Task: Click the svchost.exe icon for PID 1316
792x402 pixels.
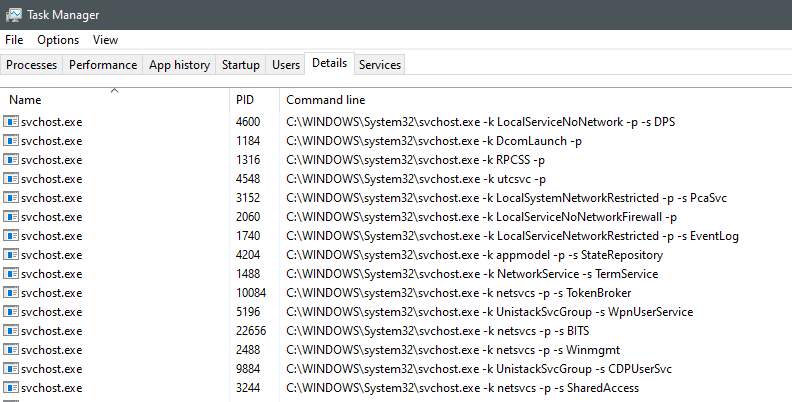Action: (x=11, y=160)
